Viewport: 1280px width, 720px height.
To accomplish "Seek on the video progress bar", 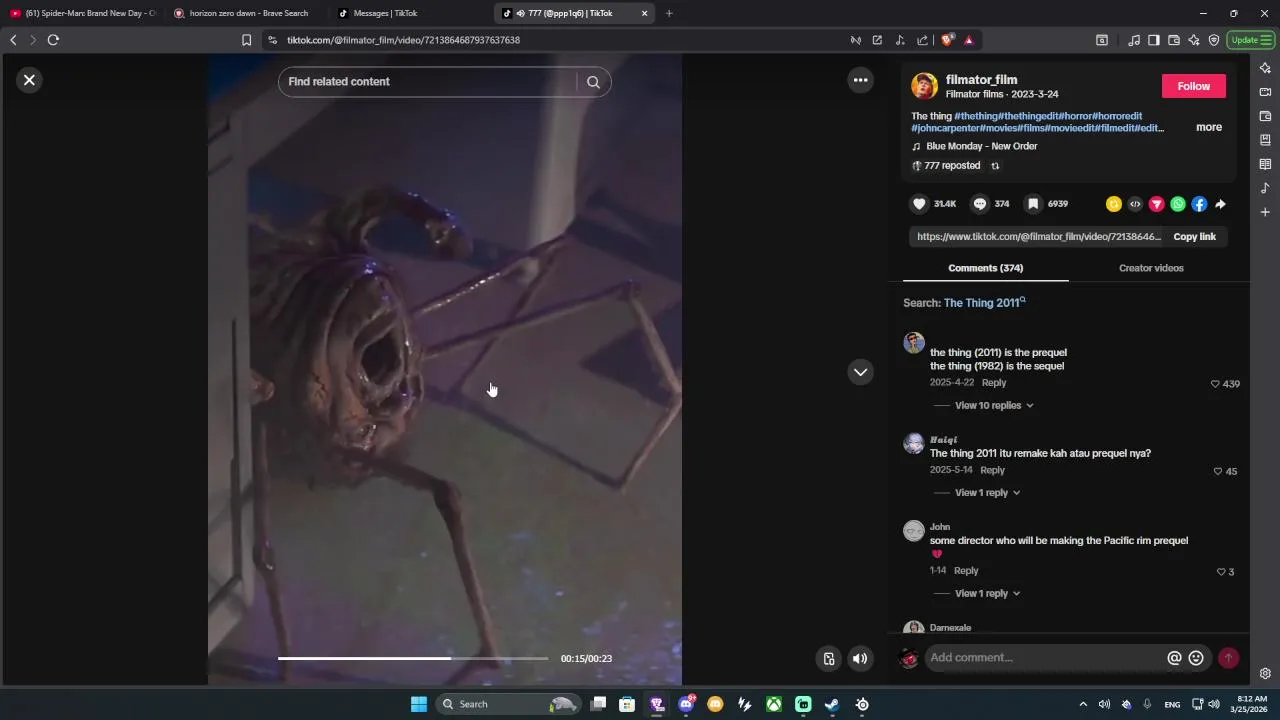I will [413, 658].
